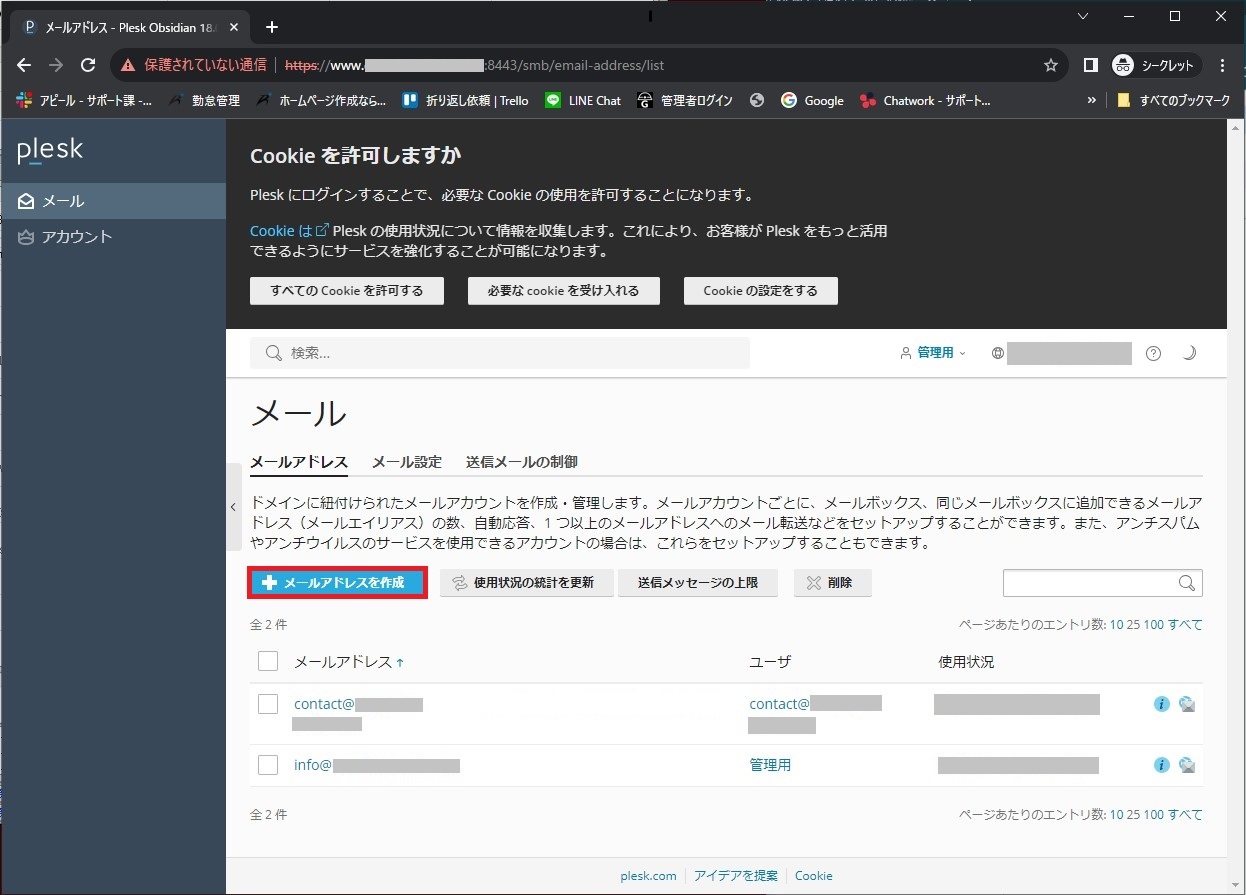
Task: Sort by メールアドレス column header
Action: point(342,662)
